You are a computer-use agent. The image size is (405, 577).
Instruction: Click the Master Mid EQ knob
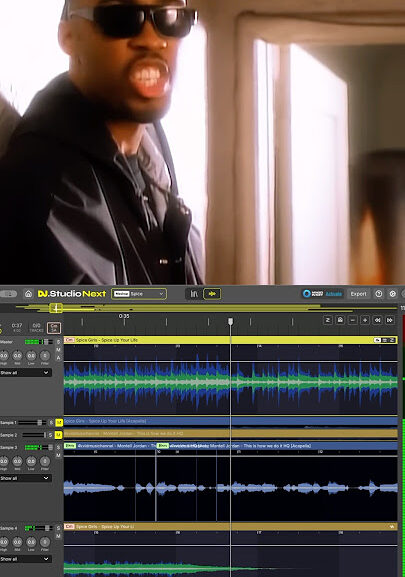[x=17, y=355]
